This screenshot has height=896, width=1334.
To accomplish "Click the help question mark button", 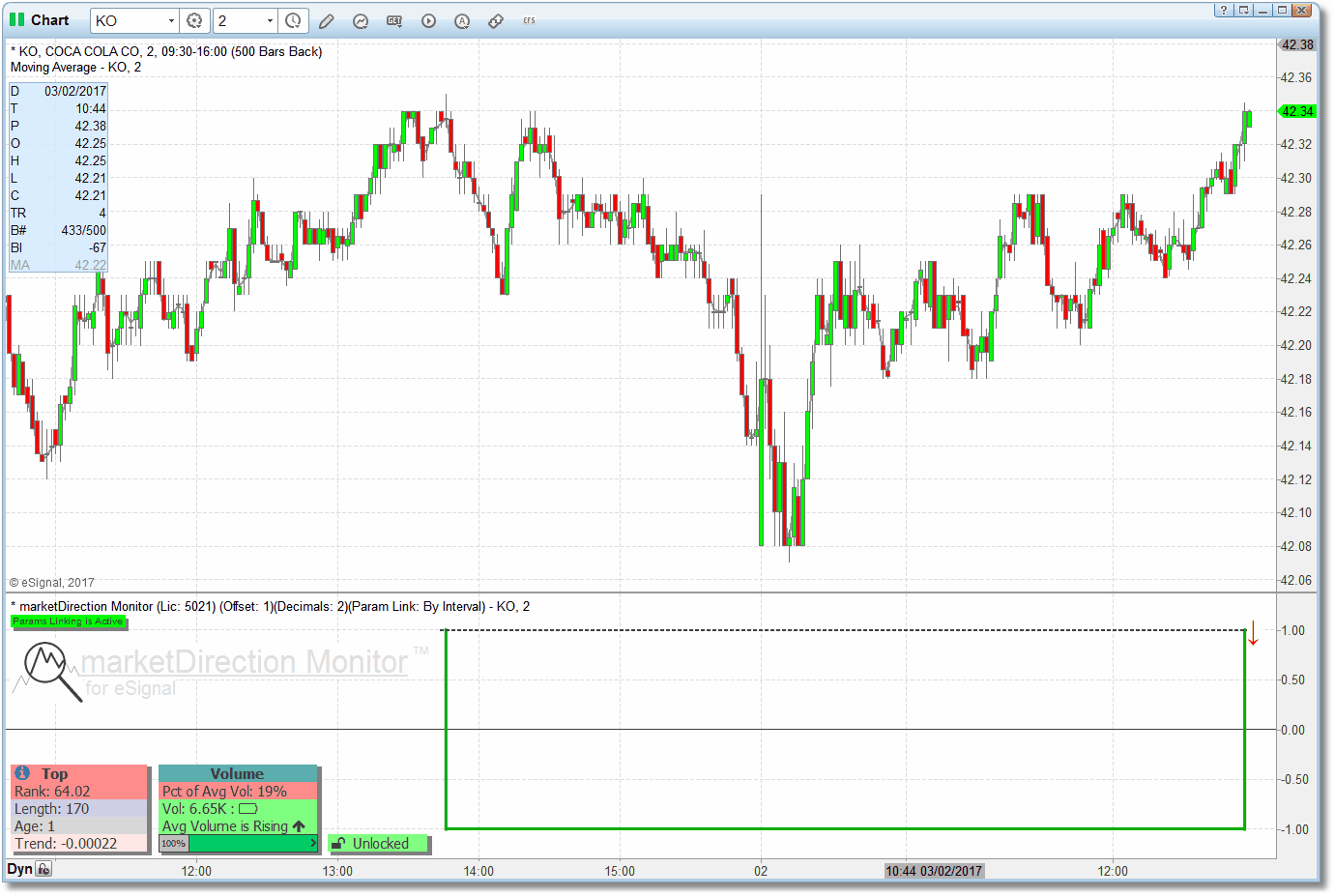I will [1223, 10].
